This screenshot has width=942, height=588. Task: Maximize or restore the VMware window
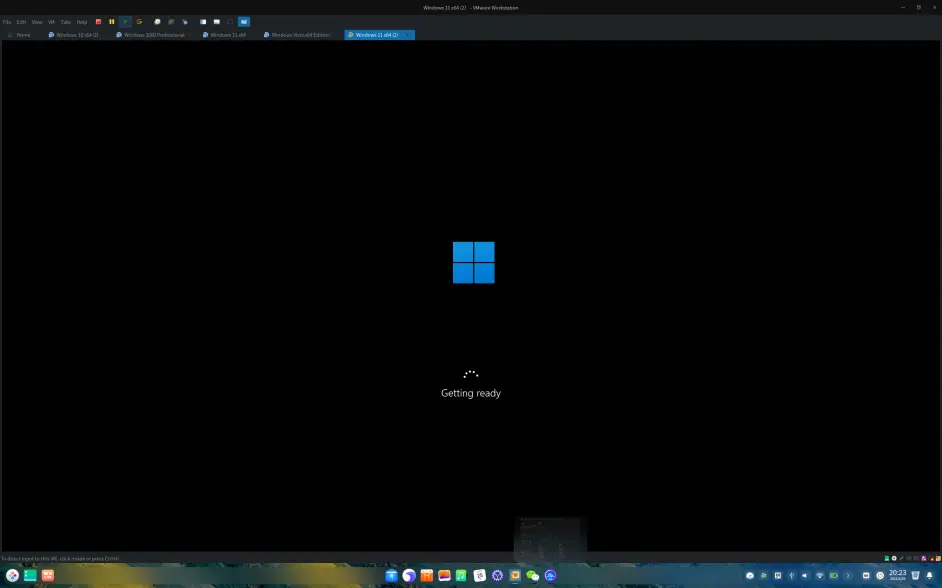click(918, 8)
